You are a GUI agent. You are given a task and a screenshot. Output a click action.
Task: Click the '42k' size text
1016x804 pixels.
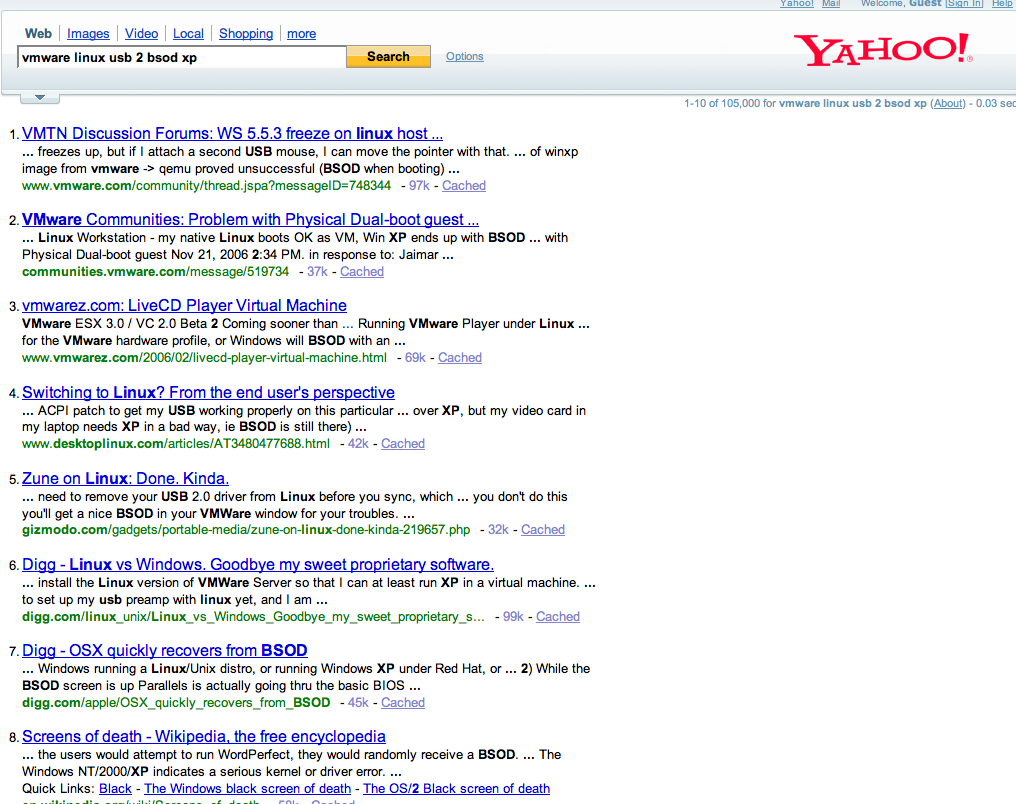pos(358,444)
